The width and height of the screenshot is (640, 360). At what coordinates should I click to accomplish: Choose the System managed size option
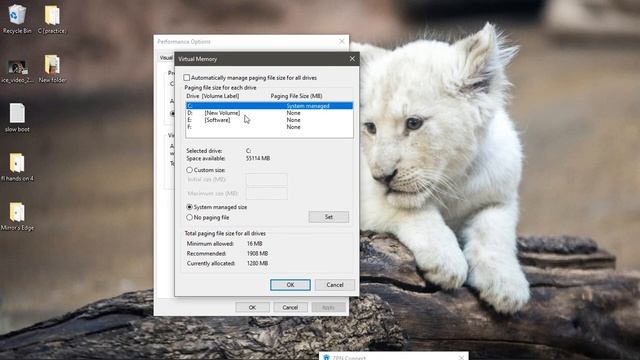tap(189, 207)
